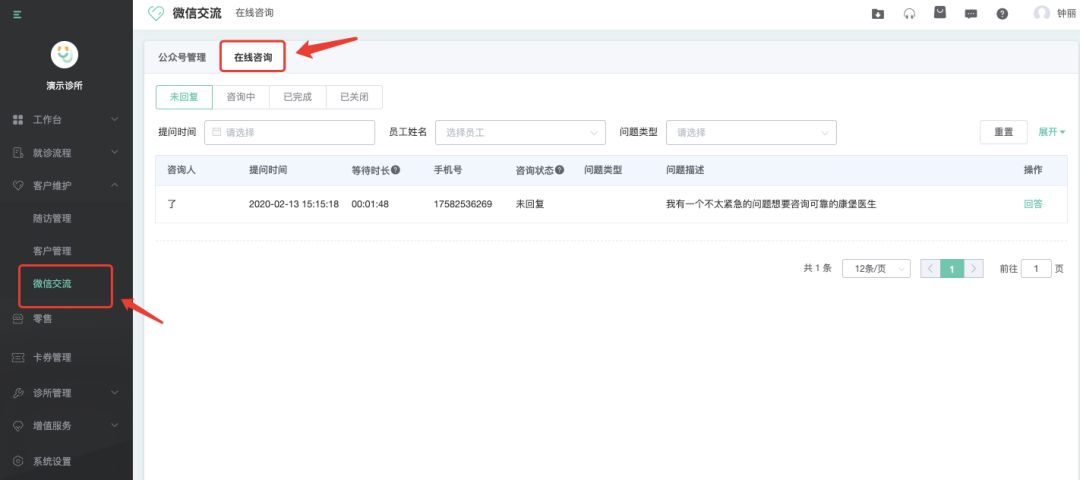The width and height of the screenshot is (1080, 480).
Task: Click the 系统设置 hexagon icon
Action: pyautogui.click(x=19, y=461)
